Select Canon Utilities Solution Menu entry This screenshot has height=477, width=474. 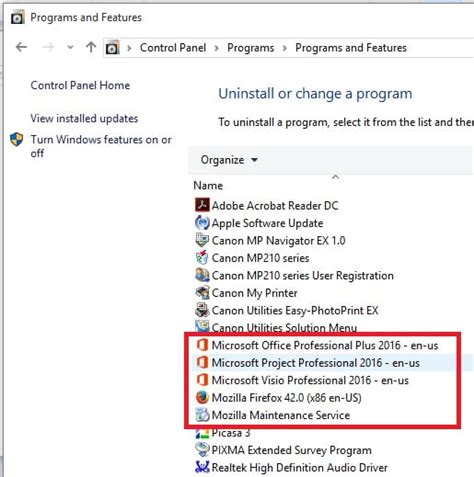click(x=284, y=327)
